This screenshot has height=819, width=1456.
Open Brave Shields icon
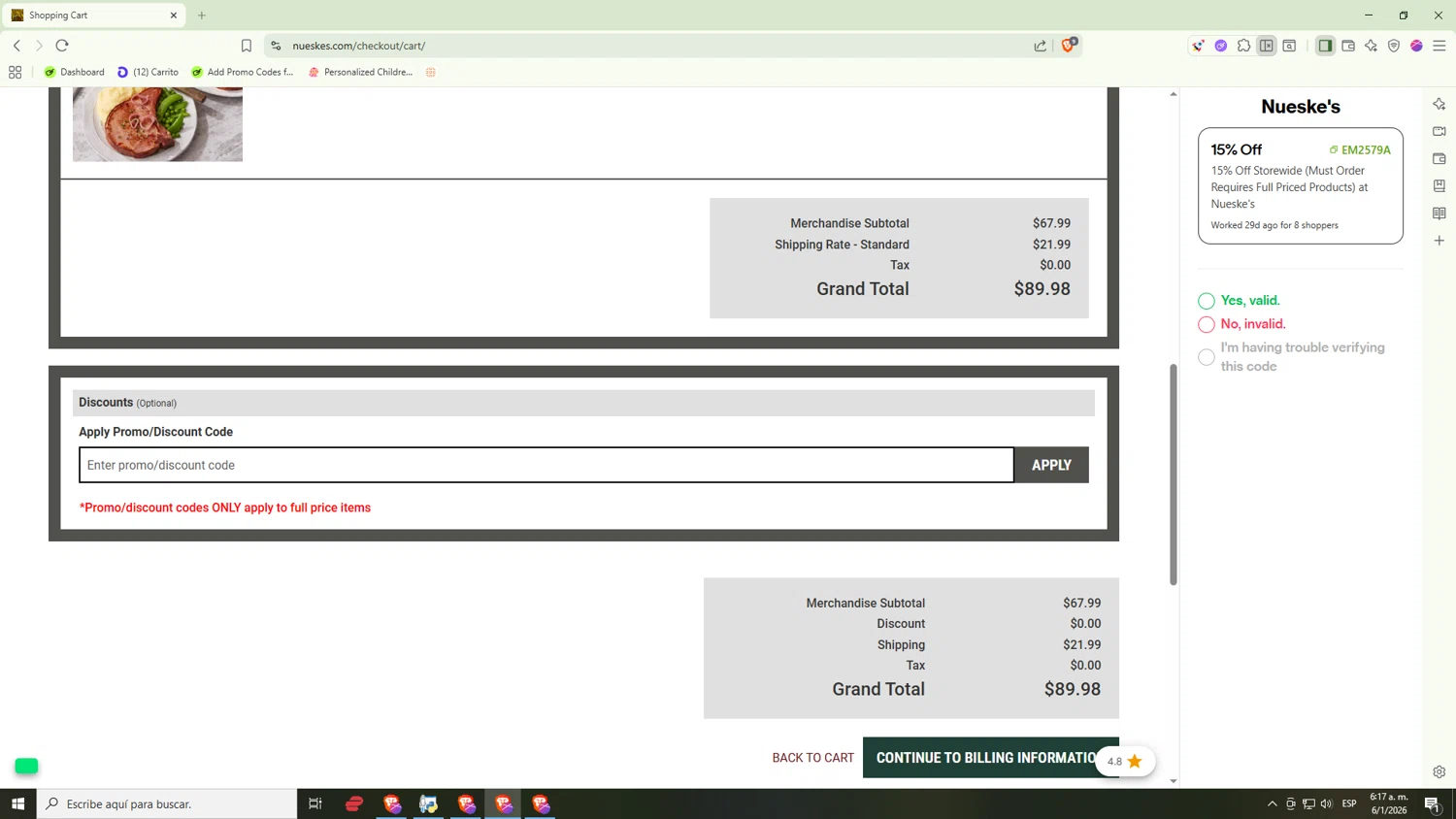tap(1069, 45)
